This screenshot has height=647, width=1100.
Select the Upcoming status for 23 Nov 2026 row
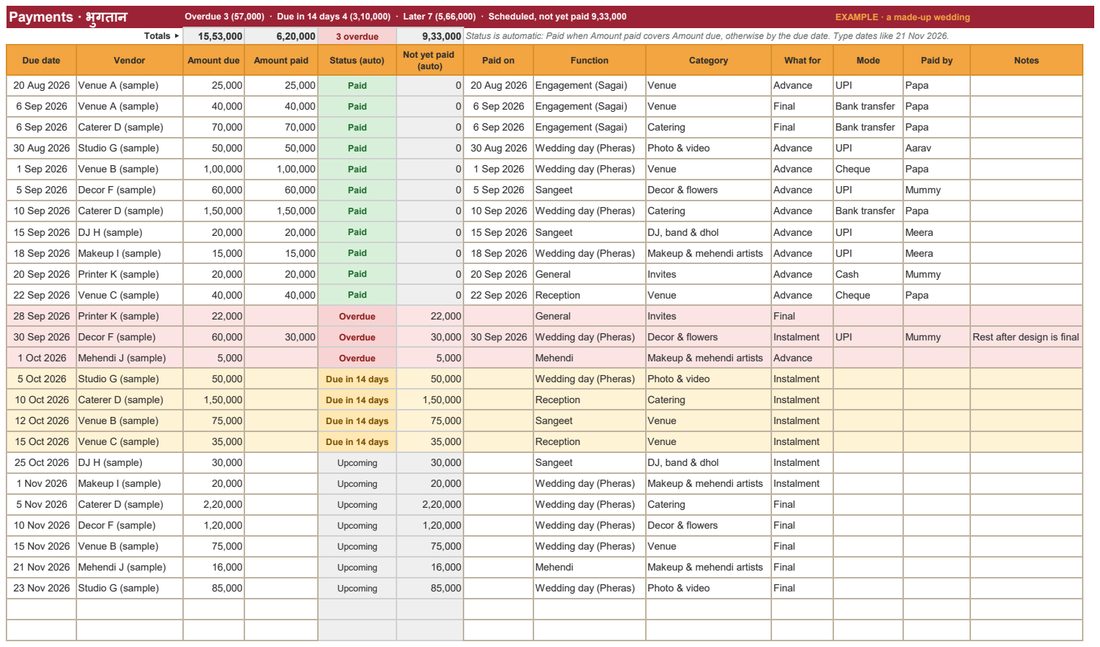[357, 588]
